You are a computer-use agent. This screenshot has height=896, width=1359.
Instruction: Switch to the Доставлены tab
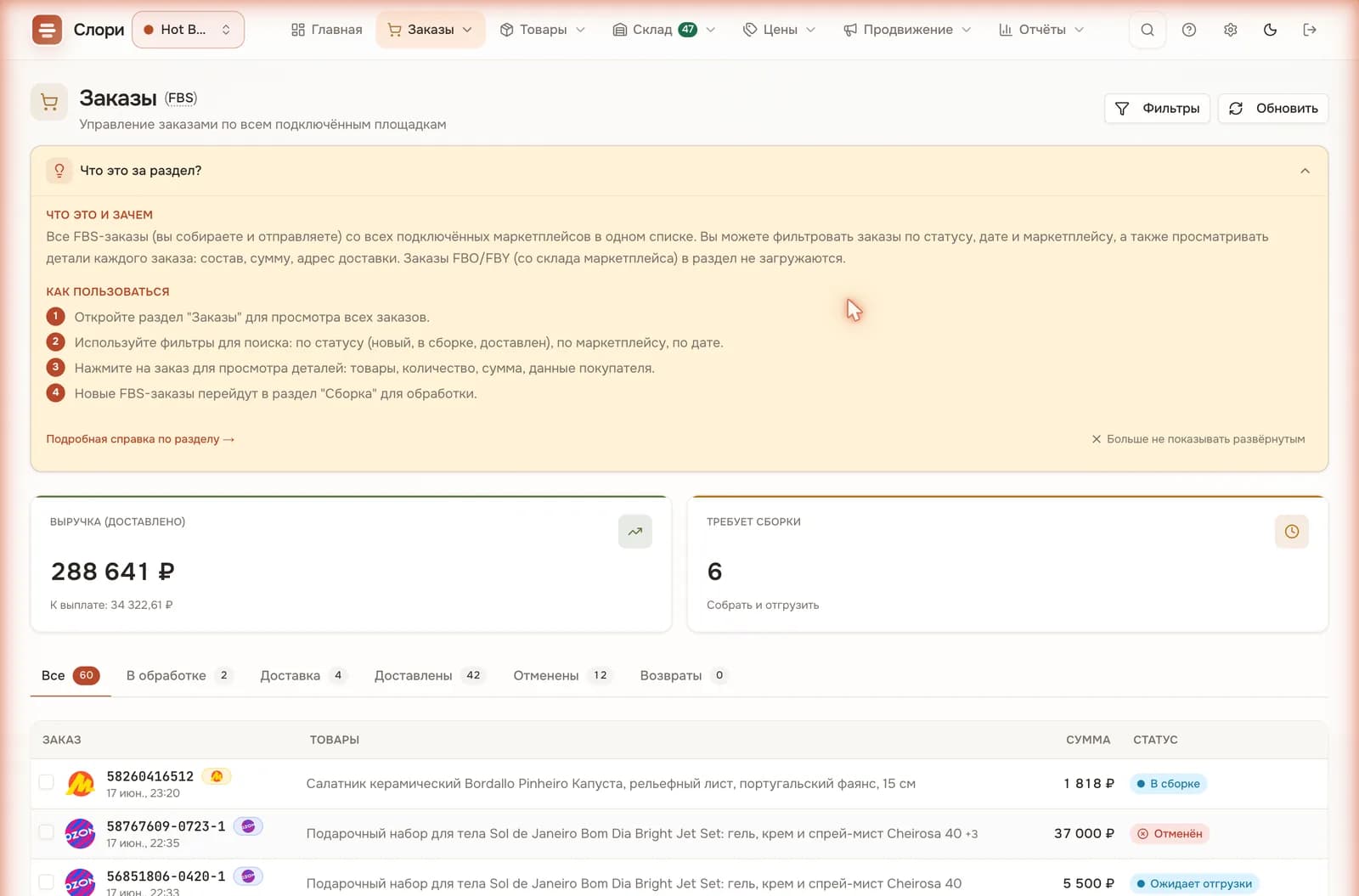tap(429, 676)
